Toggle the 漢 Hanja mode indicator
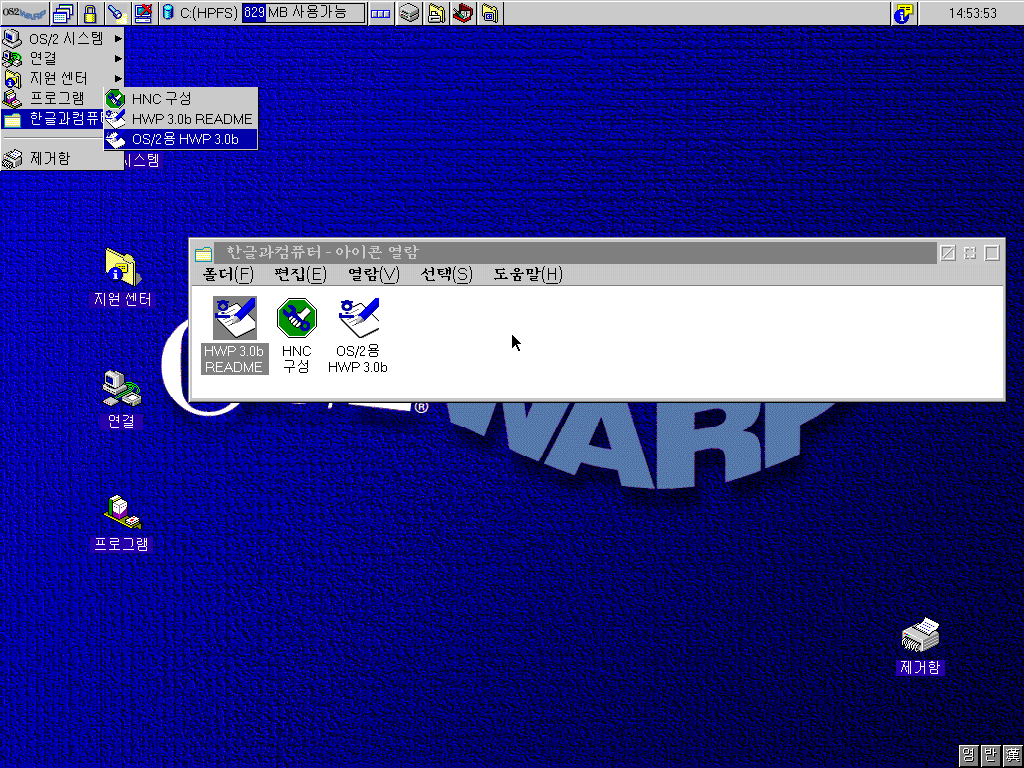Image resolution: width=1024 pixels, height=768 pixels. click(x=1012, y=756)
